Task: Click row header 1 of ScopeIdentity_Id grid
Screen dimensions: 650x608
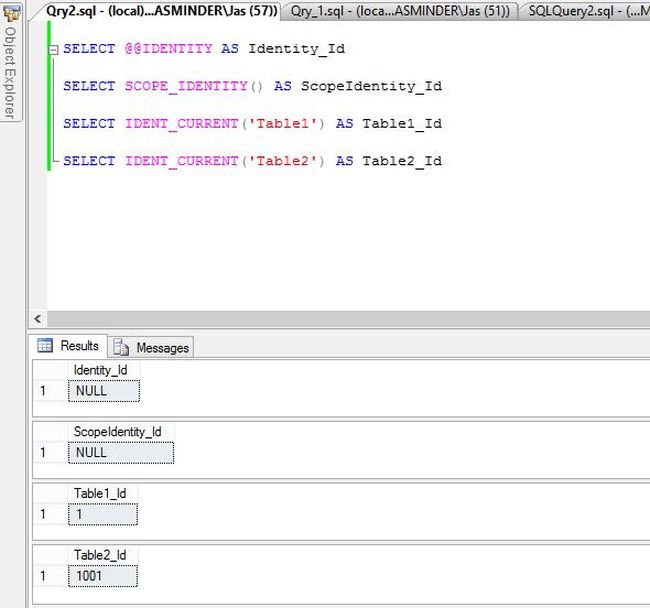Action: [x=50, y=453]
